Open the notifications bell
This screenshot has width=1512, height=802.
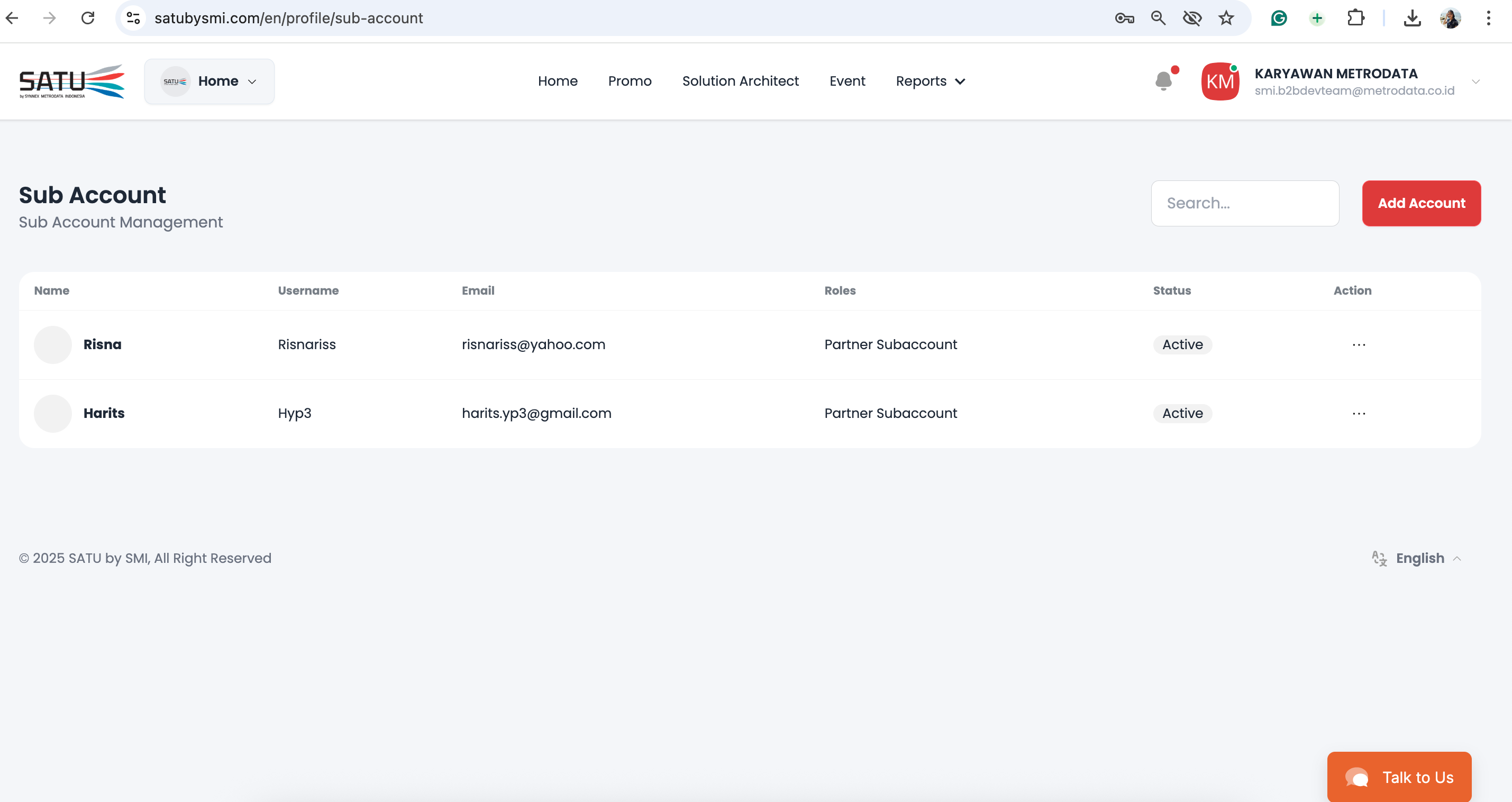pos(1163,81)
